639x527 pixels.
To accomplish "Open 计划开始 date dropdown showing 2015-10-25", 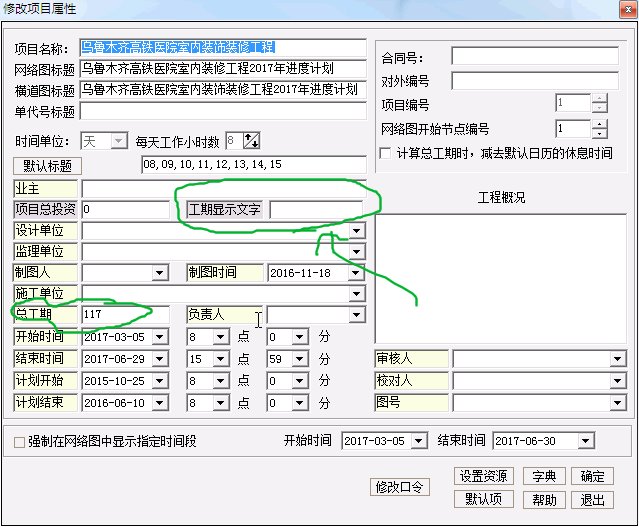I will pyautogui.click(x=160, y=381).
